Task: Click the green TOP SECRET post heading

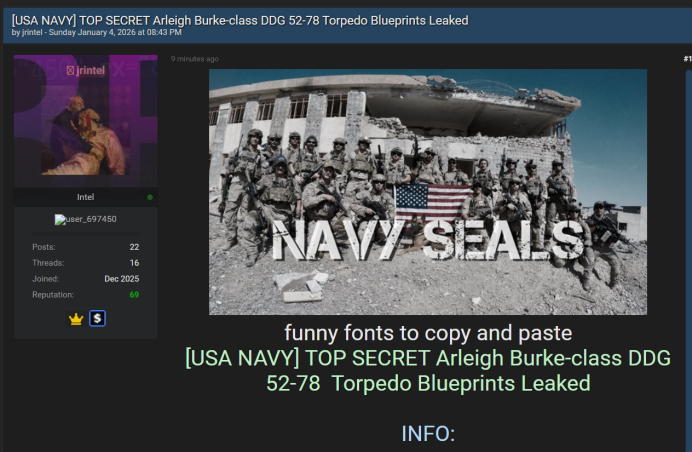Action: [x=427, y=370]
